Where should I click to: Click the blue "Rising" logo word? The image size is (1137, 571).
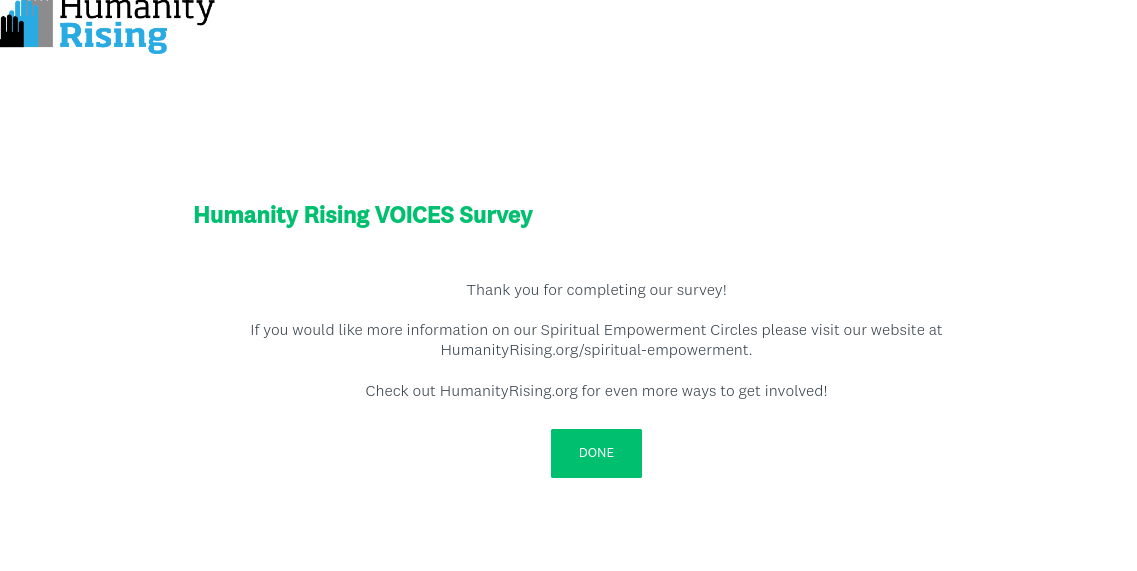pos(113,36)
